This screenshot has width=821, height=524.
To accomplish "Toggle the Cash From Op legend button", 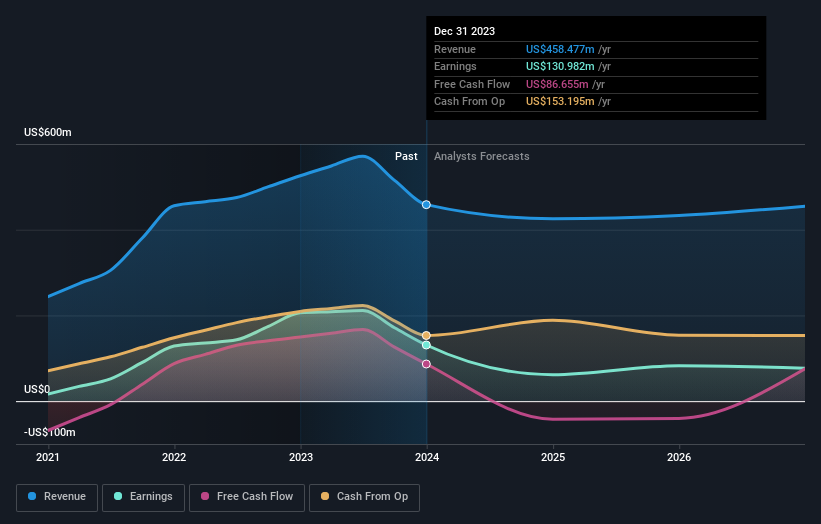I will [x=364, y=497].
